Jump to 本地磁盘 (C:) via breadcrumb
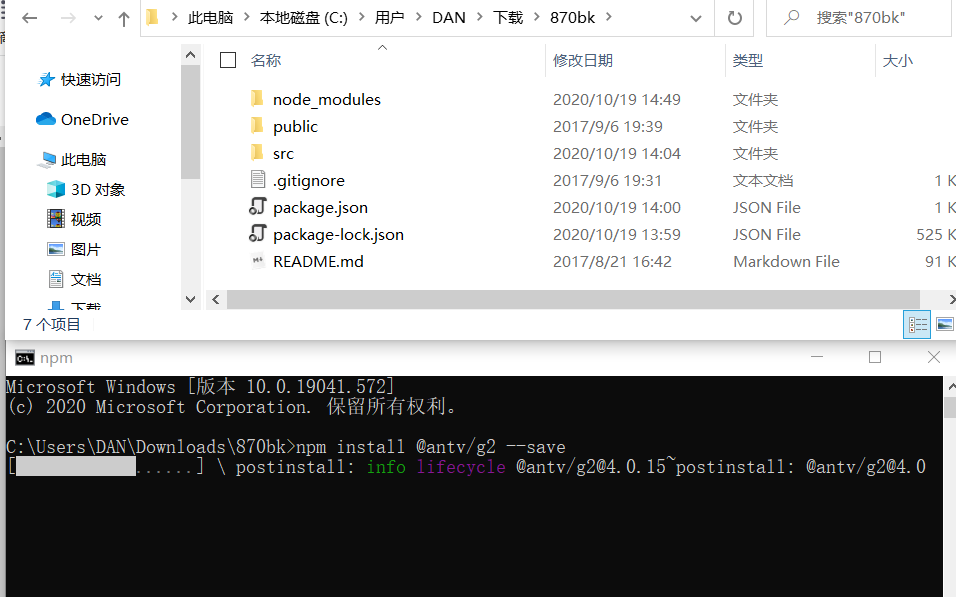 (x=300, y=17)
